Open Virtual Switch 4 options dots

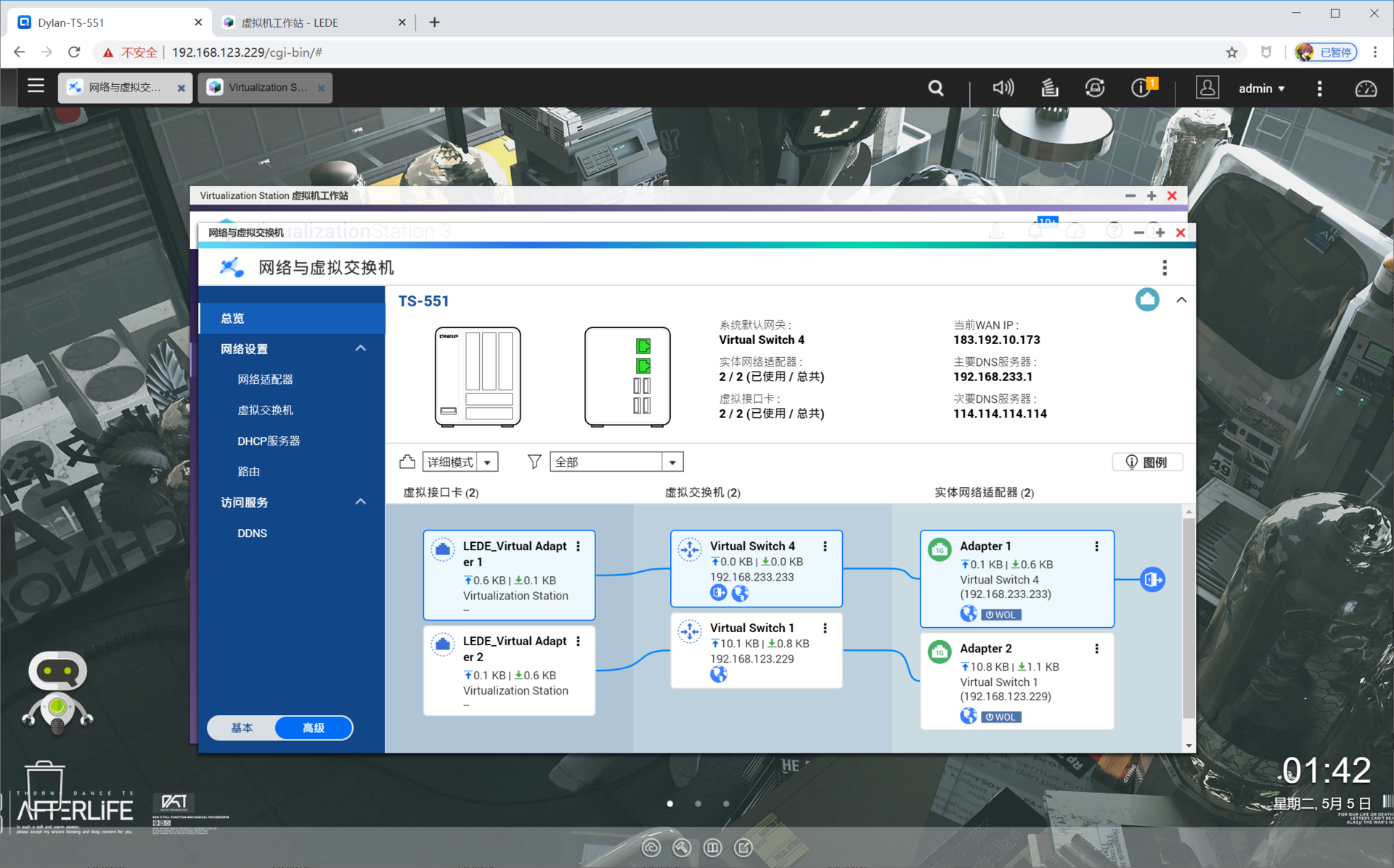pos(825,546)
